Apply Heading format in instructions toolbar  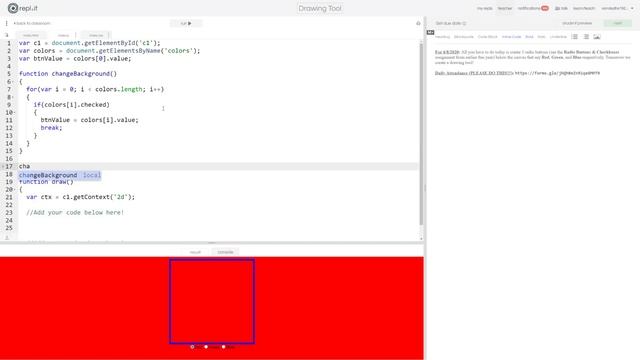[x=442, y=37]
